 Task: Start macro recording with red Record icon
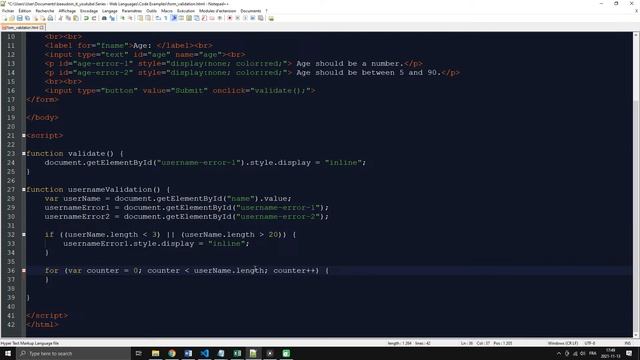click(x=230, y=18)
